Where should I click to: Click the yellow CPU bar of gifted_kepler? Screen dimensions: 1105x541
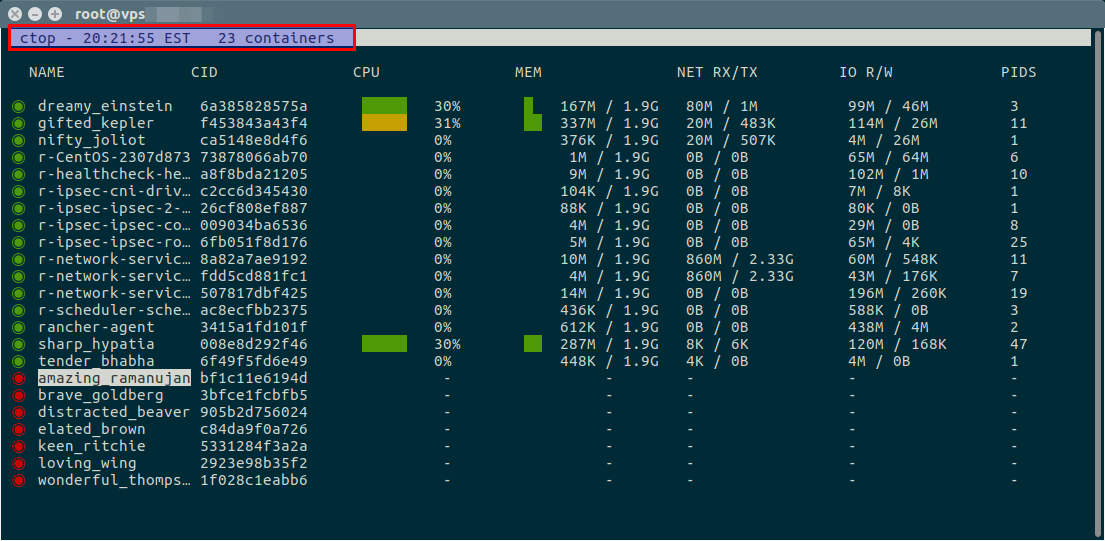(x=384, y=123)
